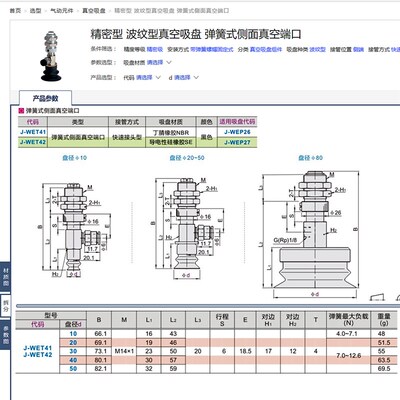Viewport: 400px width, 400px height.
Task: Select diameter 10 in the spec table
Action: click(73, 334)
